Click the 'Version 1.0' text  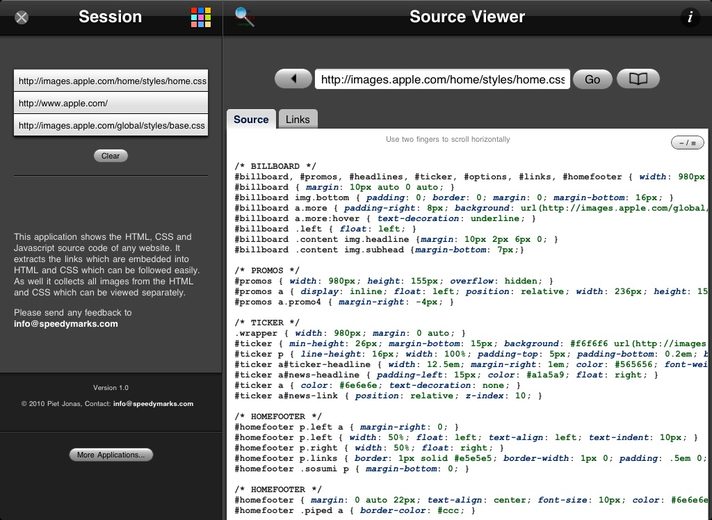111,388
